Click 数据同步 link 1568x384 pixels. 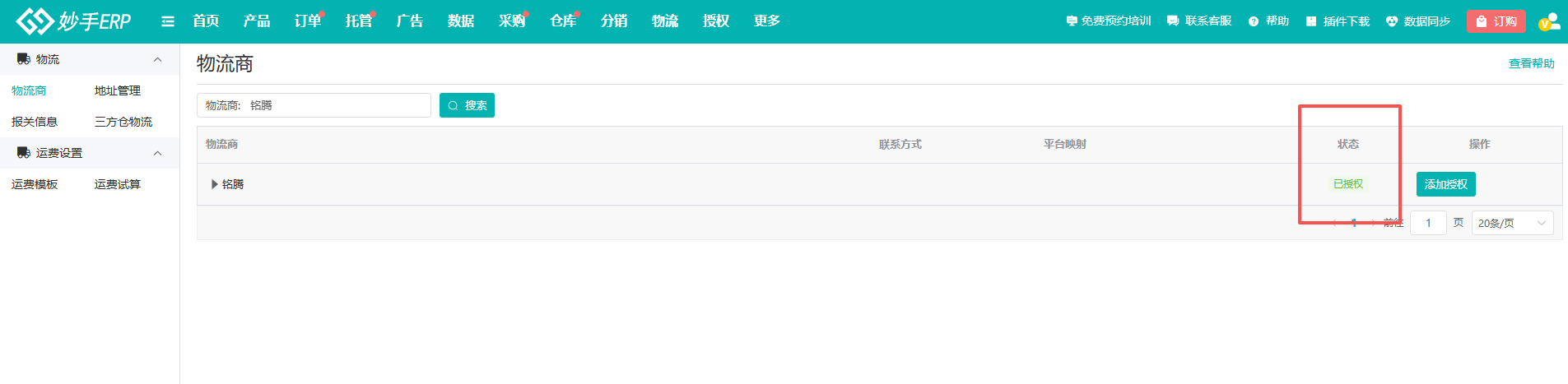1418,21
